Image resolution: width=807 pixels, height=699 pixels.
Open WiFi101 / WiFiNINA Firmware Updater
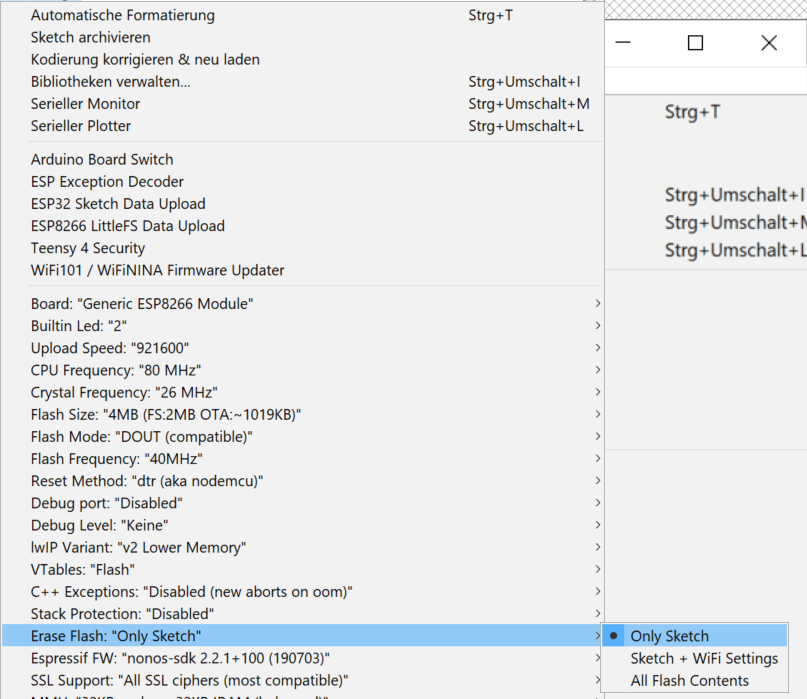pos(158,270)
